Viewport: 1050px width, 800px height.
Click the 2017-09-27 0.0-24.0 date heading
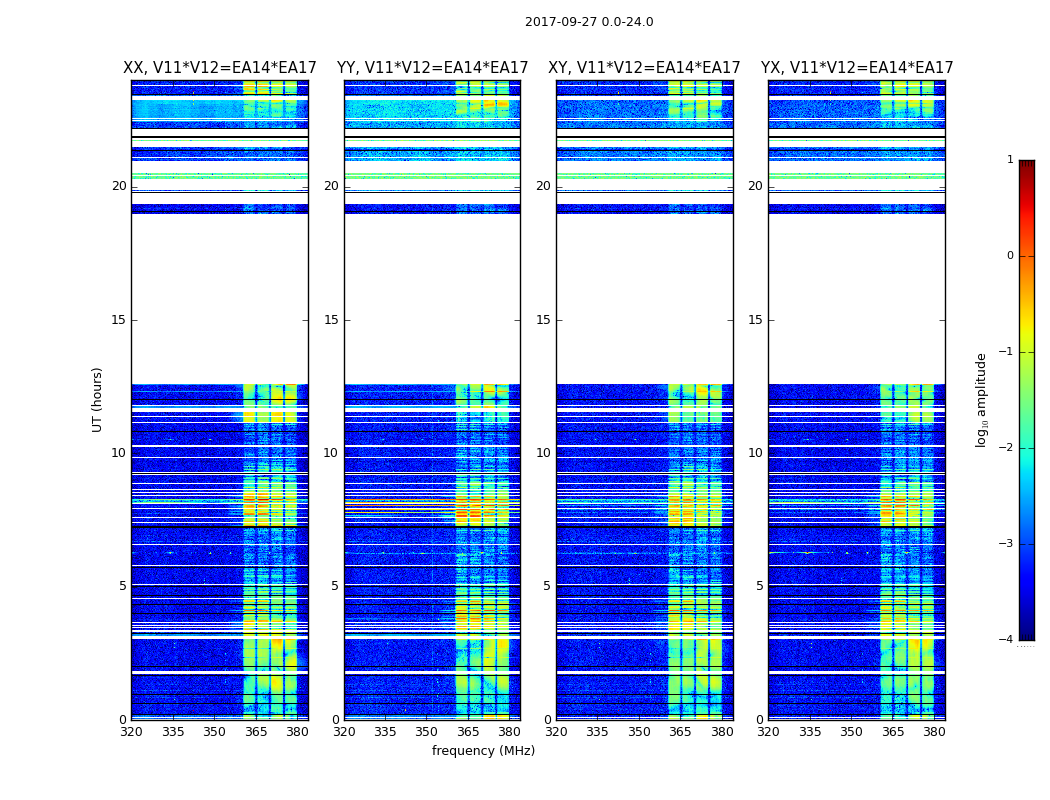coord(589,22)
